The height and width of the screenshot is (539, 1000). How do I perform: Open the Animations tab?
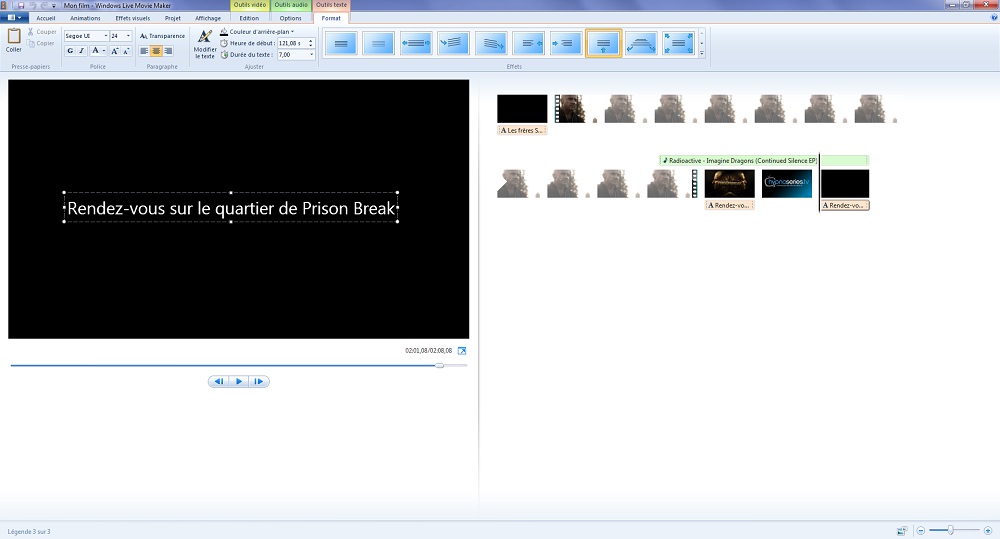85,18
